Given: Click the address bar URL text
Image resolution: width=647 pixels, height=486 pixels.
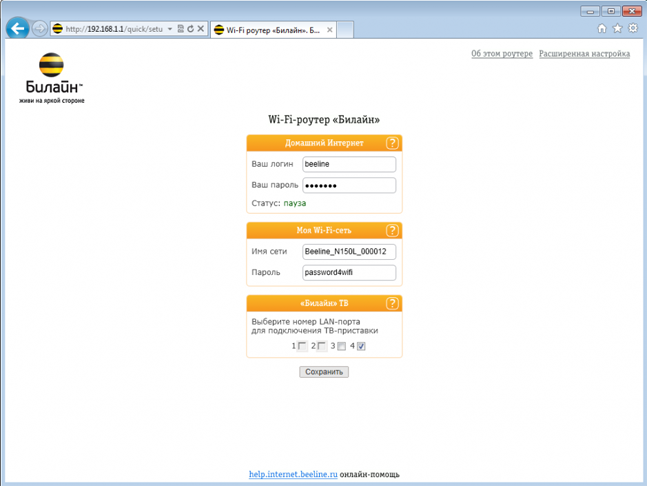Looking at the screenshot, I should click(114, 29).
